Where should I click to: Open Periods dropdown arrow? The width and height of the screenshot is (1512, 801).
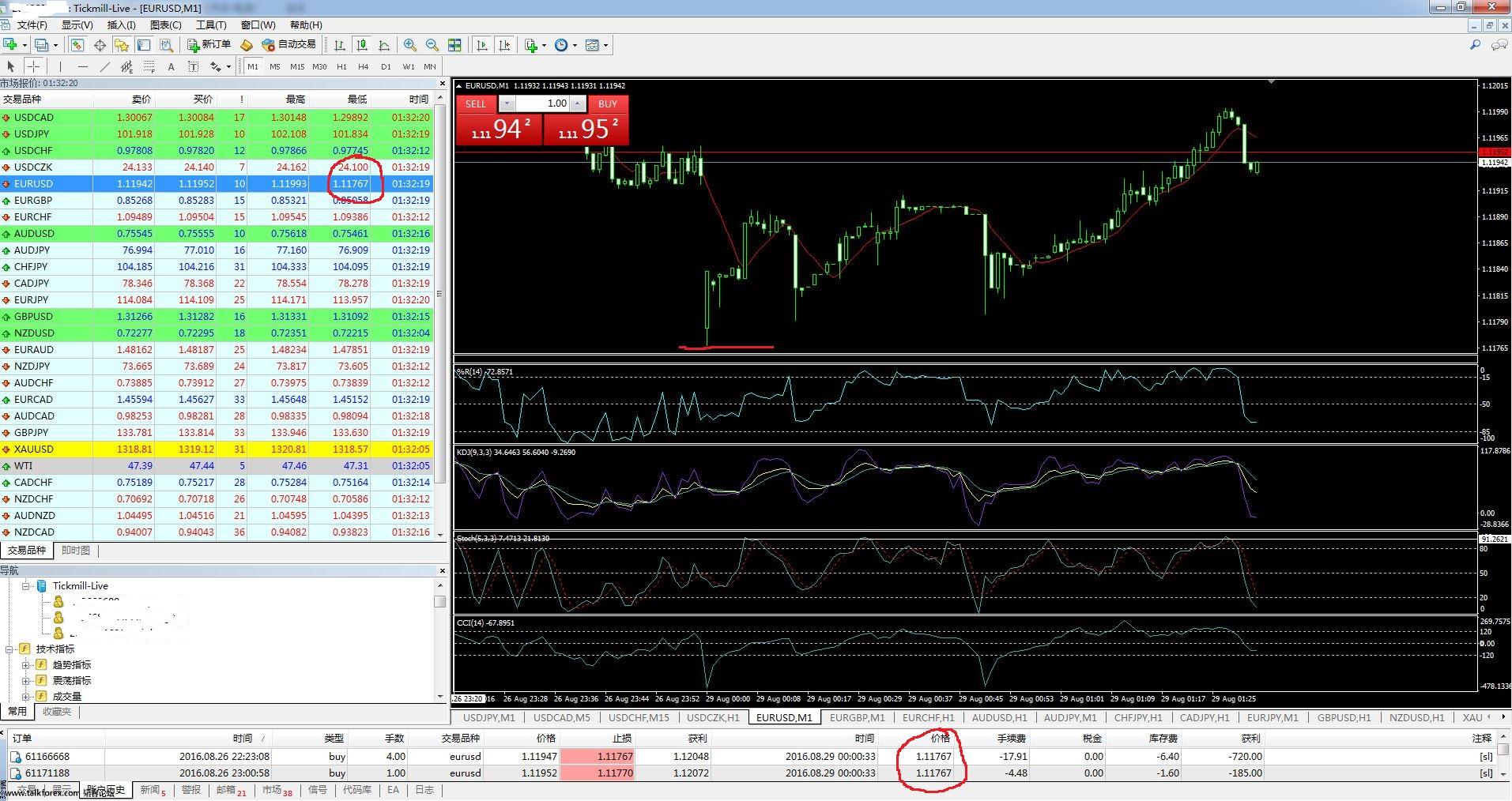point(575,45)
